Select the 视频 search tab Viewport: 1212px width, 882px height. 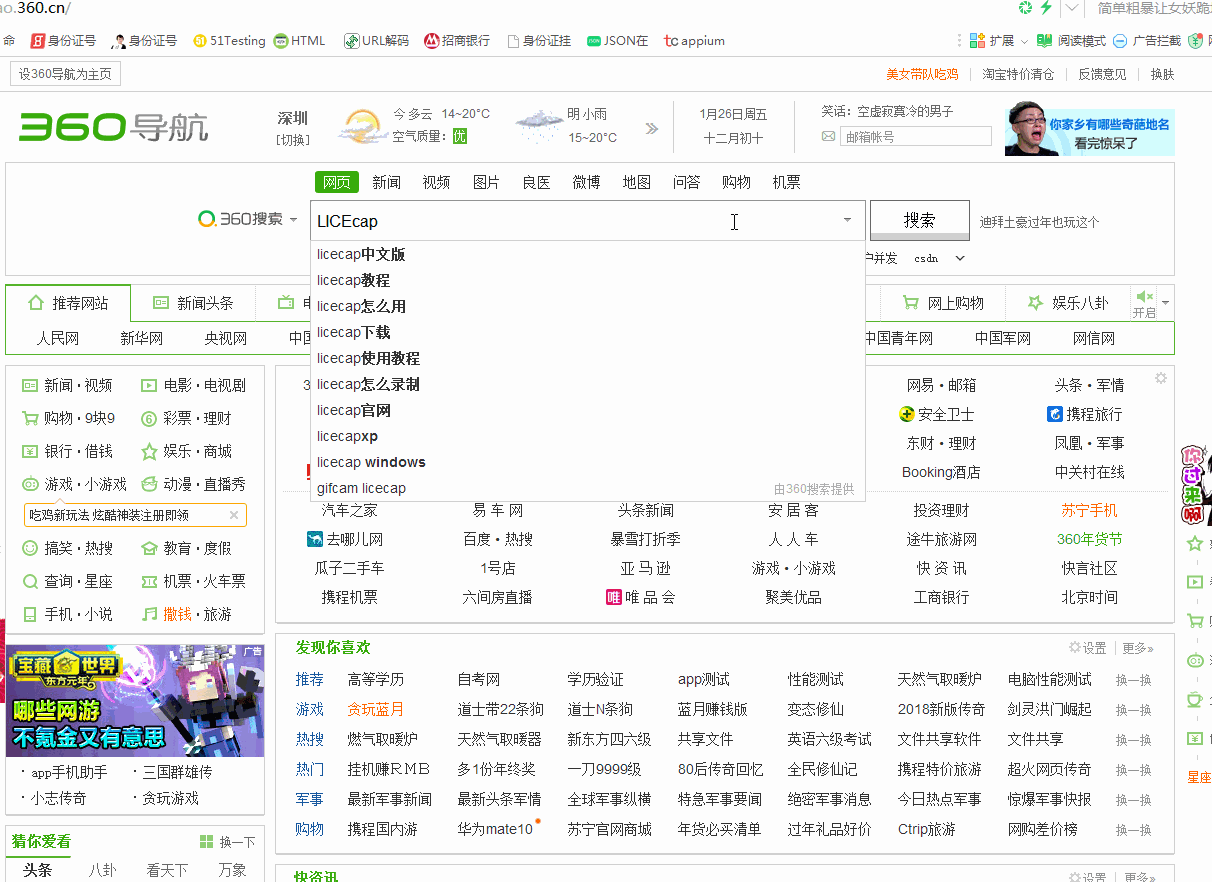pyautogui.click(x=436, y=182)
